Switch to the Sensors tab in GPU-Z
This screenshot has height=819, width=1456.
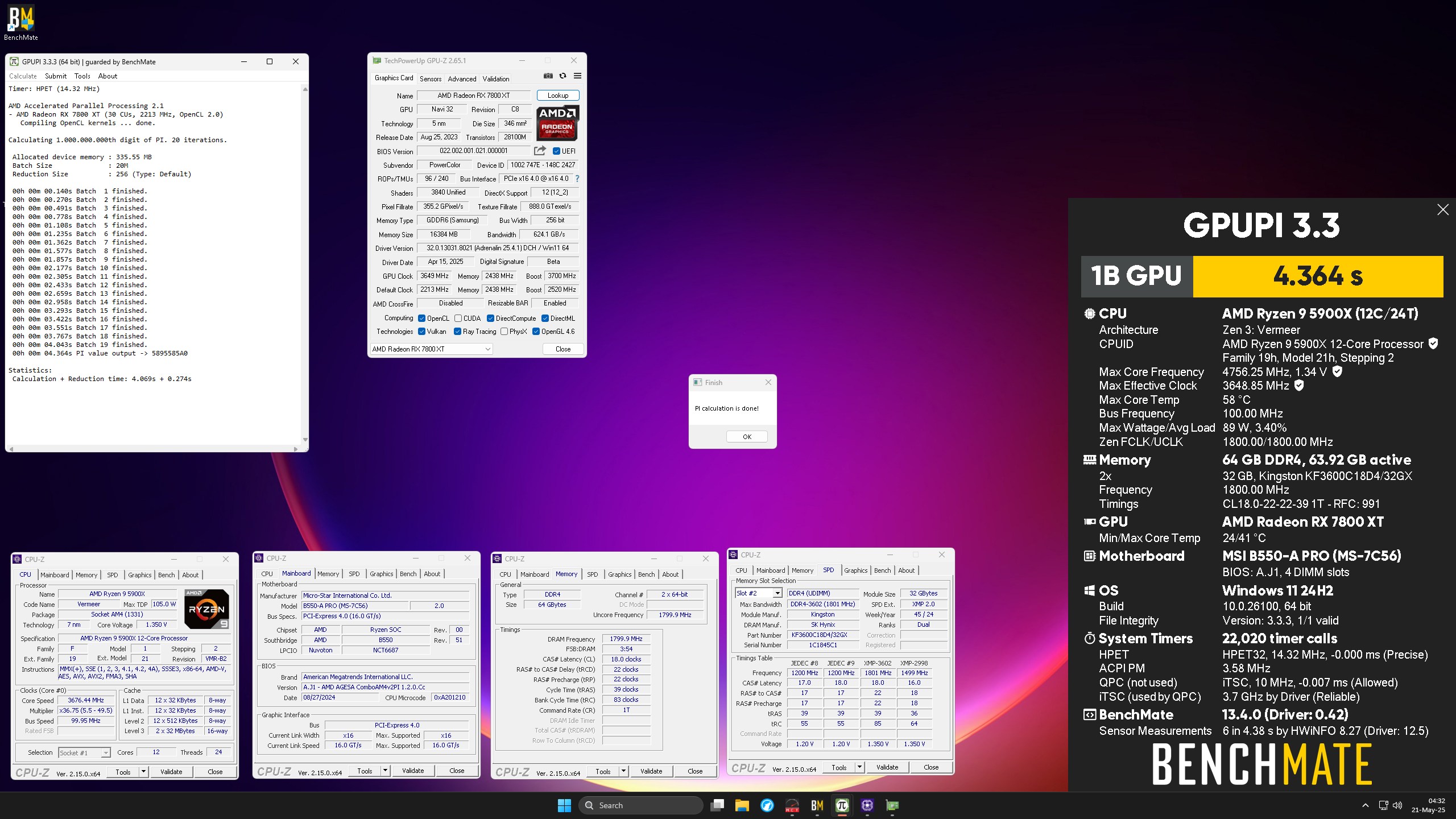431,79
